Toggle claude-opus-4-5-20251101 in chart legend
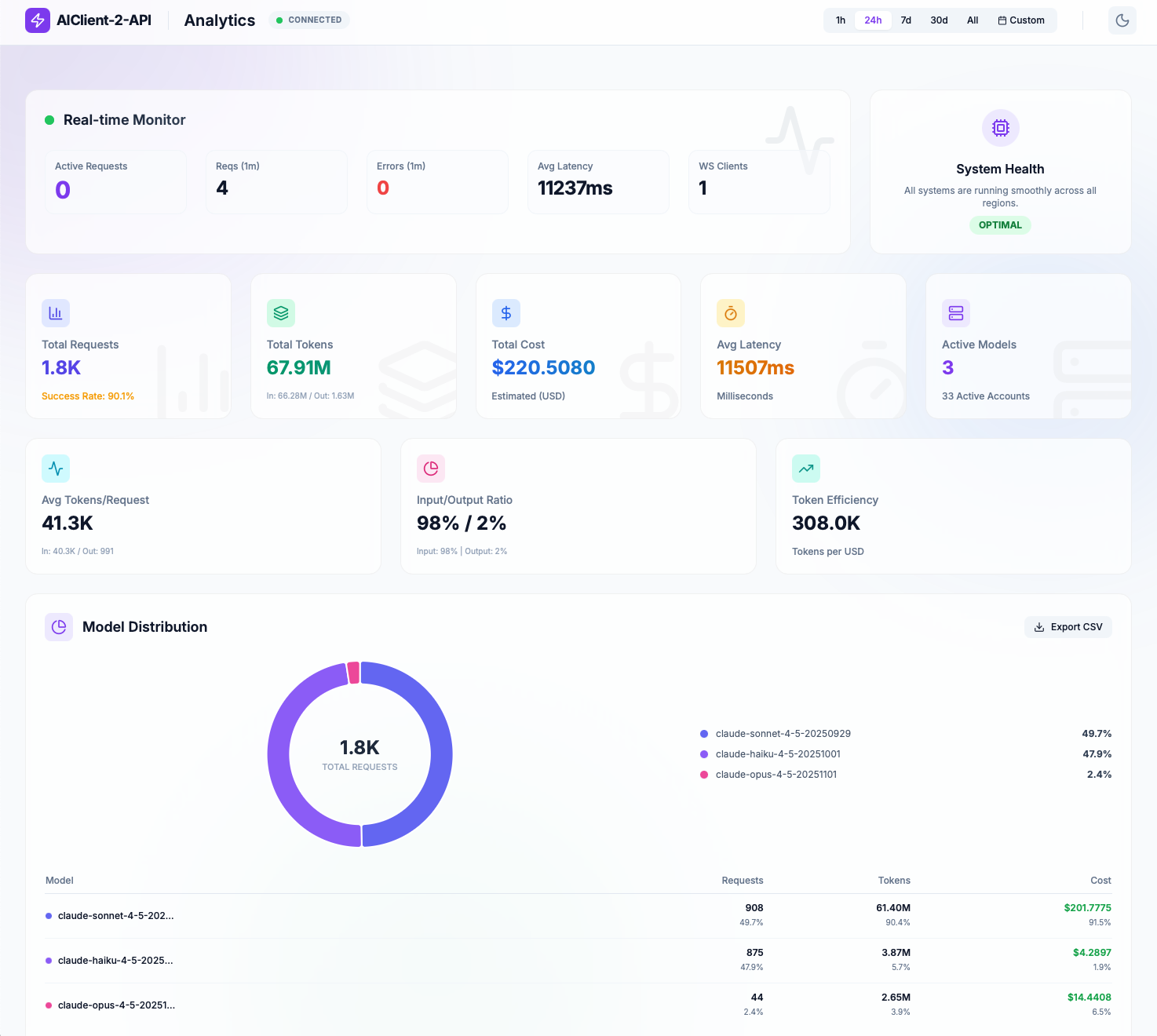Screen dimensions: 1157x1036 click(776, 775)
